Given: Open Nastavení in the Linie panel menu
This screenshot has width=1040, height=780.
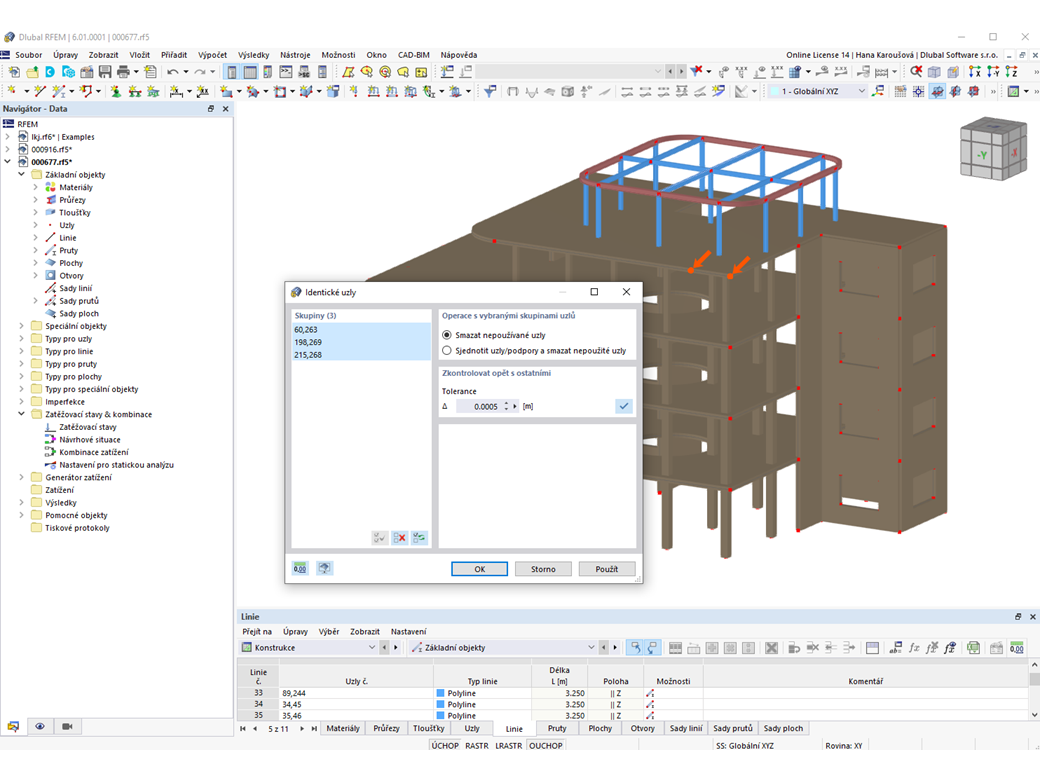Looking at the screenshot, I should click(x=409, y=631).
